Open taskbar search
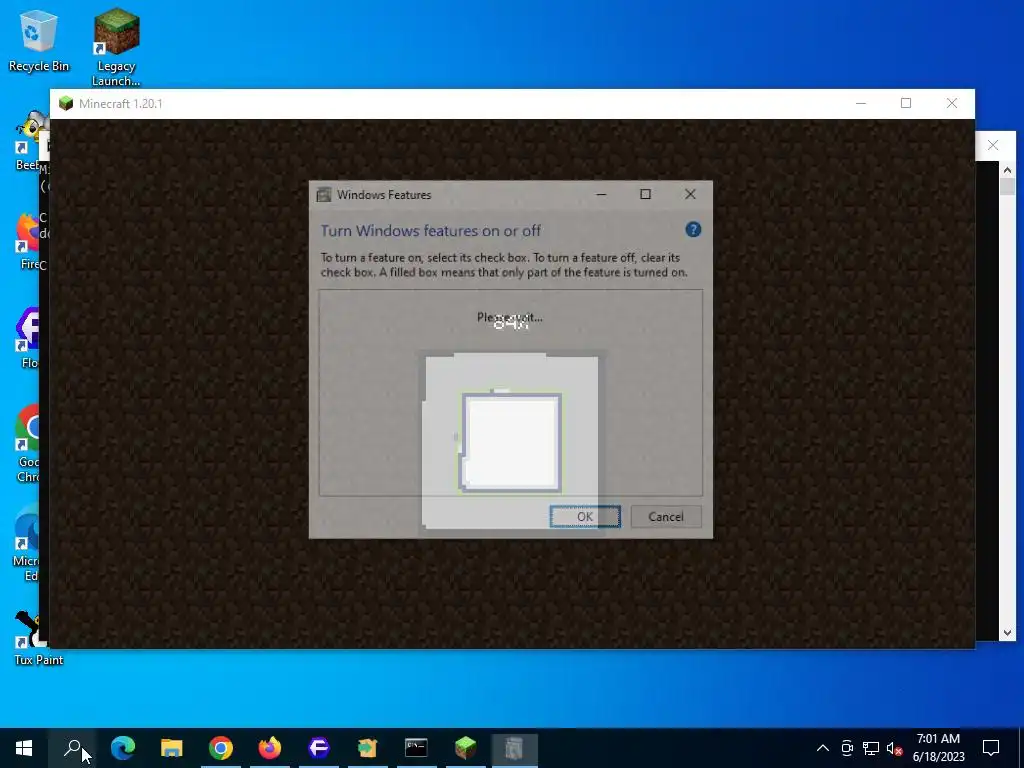Viewport: 1024px width, 768px height. pos(72,748)
